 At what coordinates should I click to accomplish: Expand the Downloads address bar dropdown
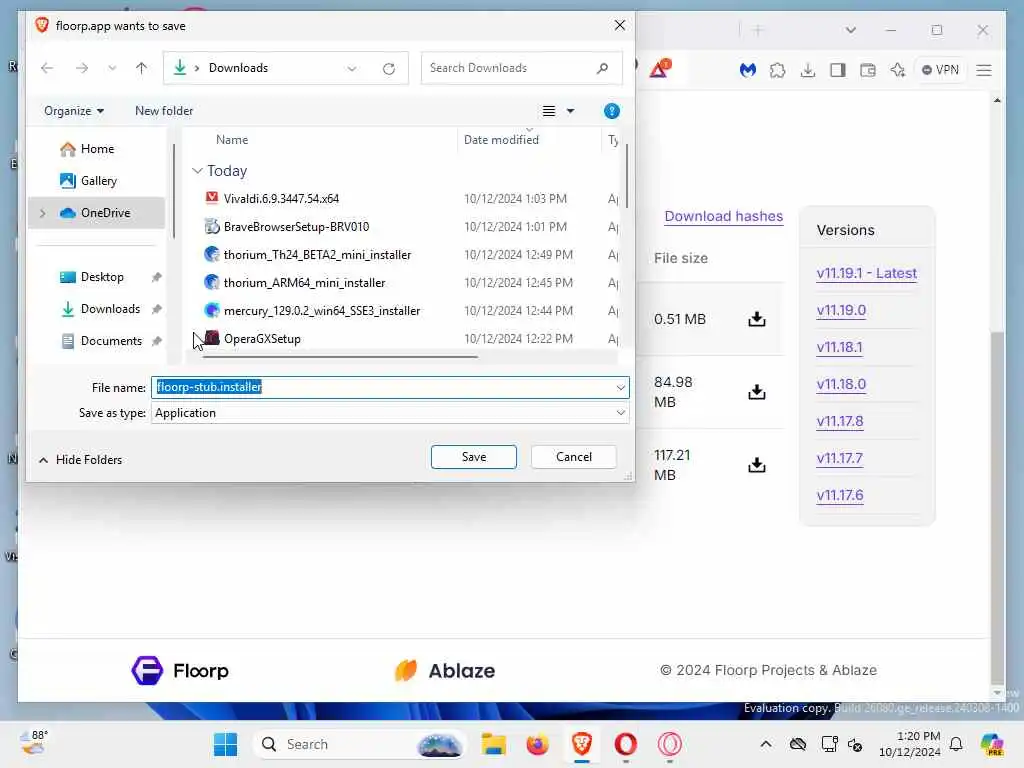[351, 69]
